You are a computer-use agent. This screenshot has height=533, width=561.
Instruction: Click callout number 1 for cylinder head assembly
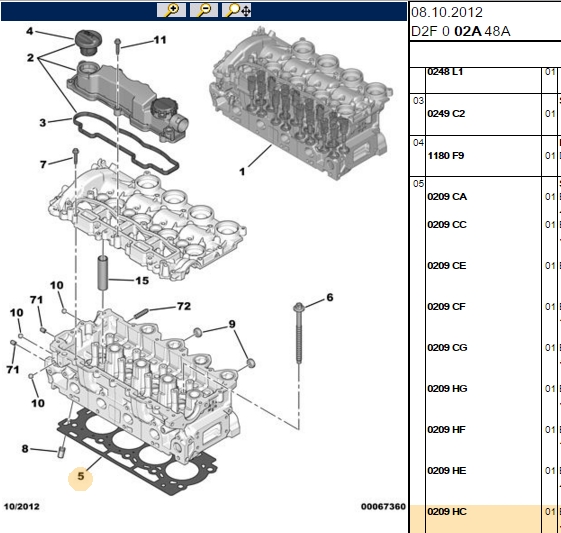click(242, 172)
